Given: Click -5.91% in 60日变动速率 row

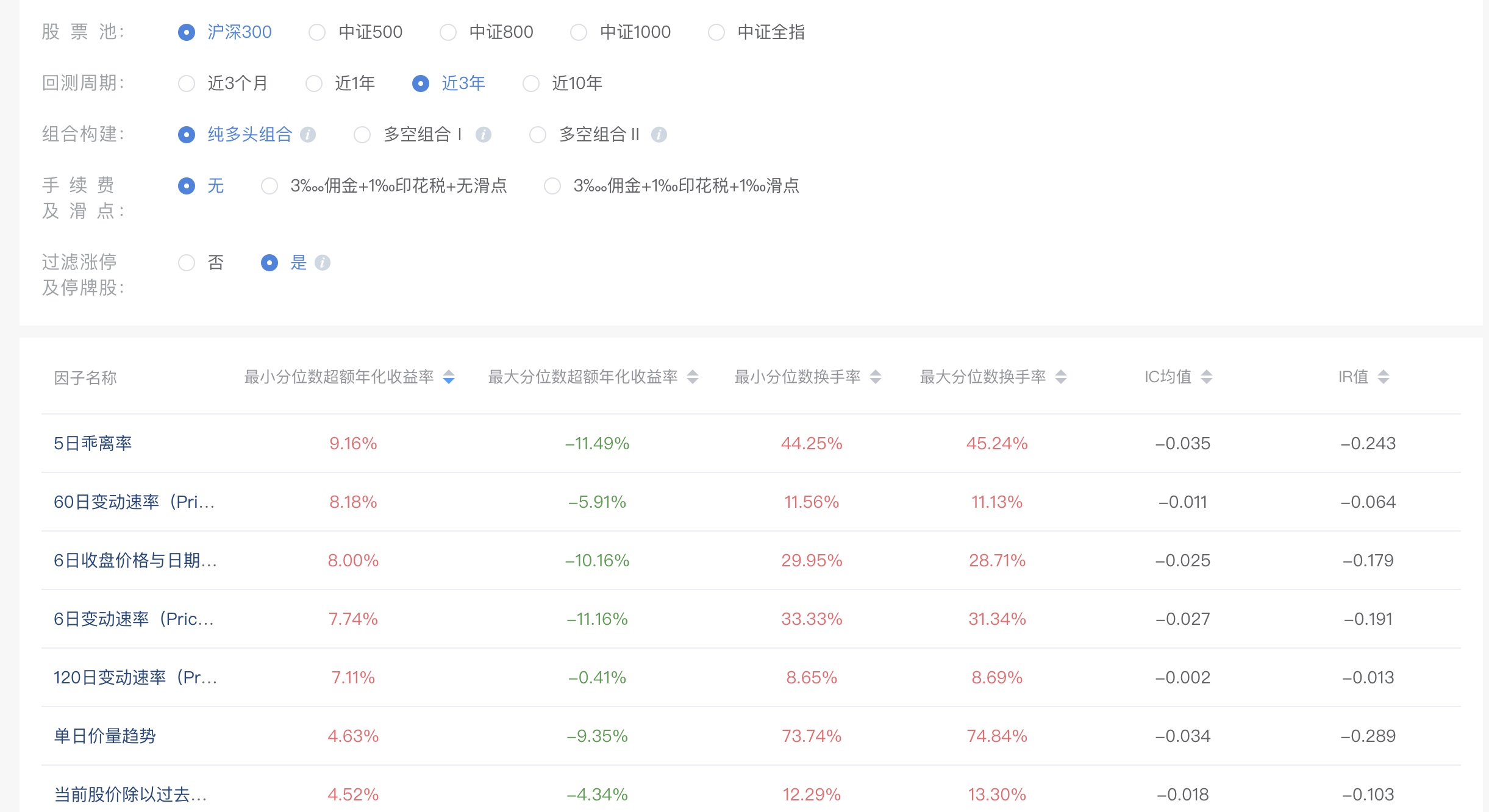Looking at the screenshot, I should [597, 502].
